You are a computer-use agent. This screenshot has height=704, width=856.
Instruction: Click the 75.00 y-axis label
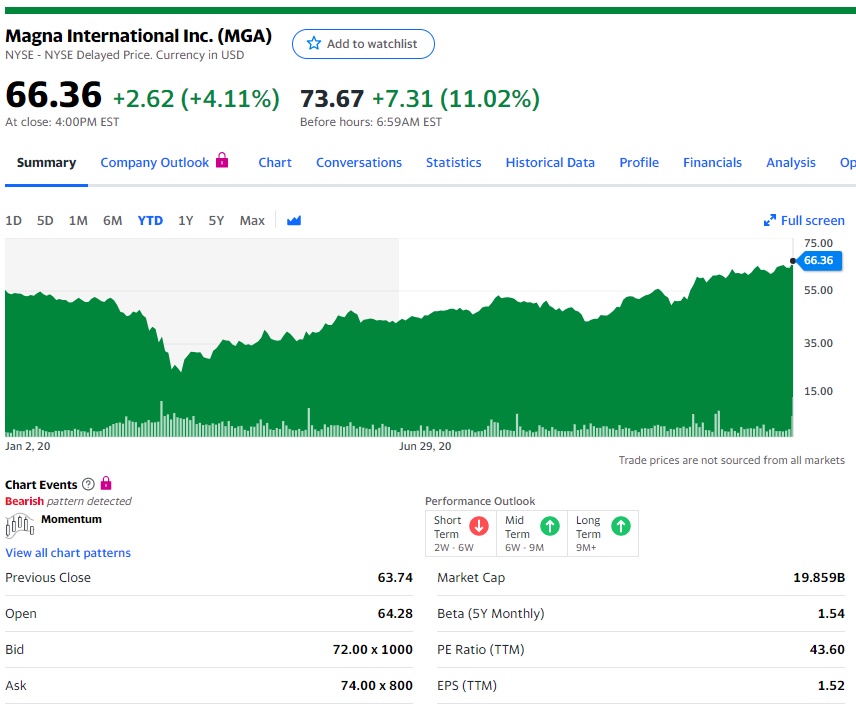click(x=818, y=243)
